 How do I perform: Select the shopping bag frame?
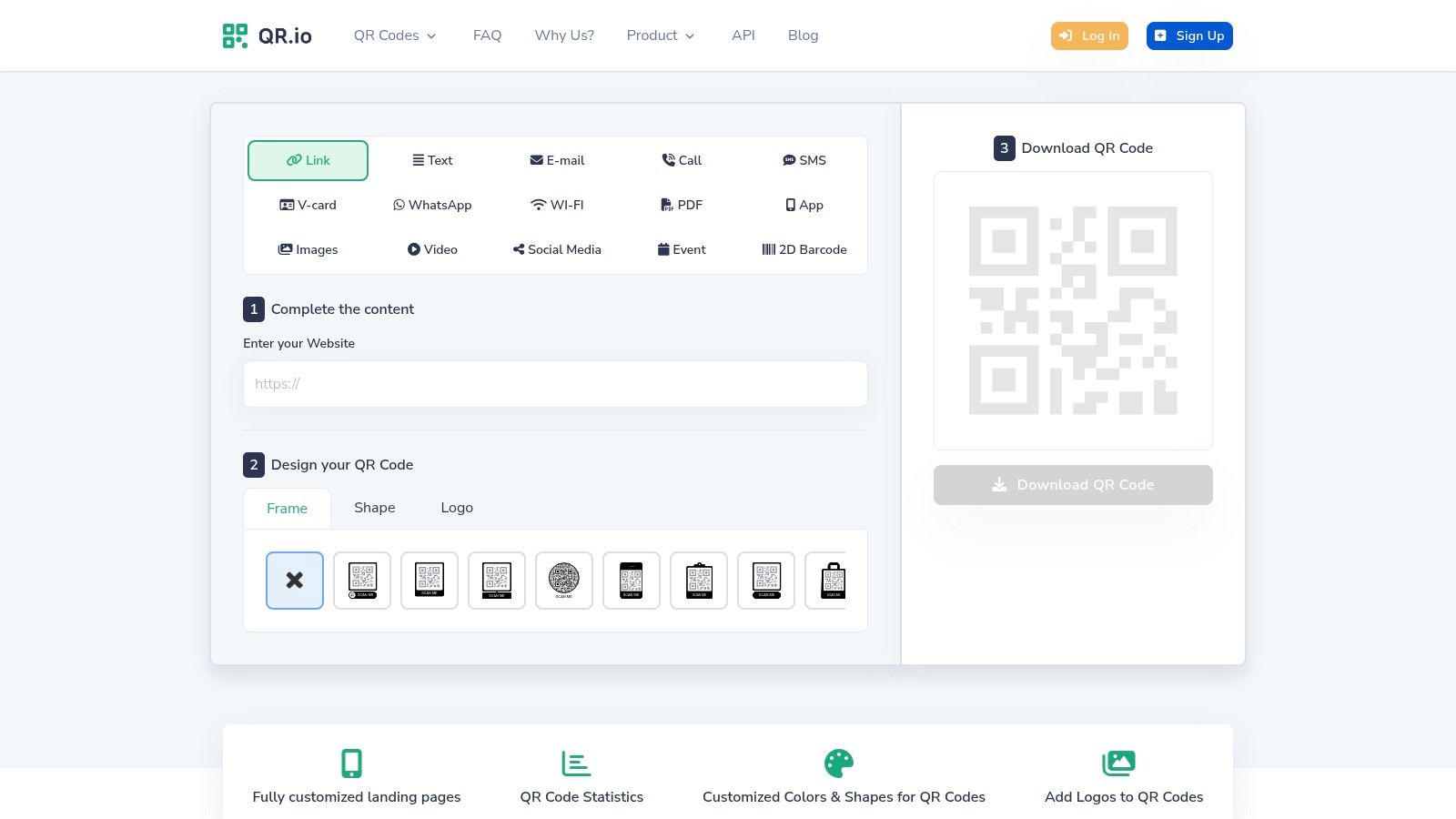coord(825,581)
